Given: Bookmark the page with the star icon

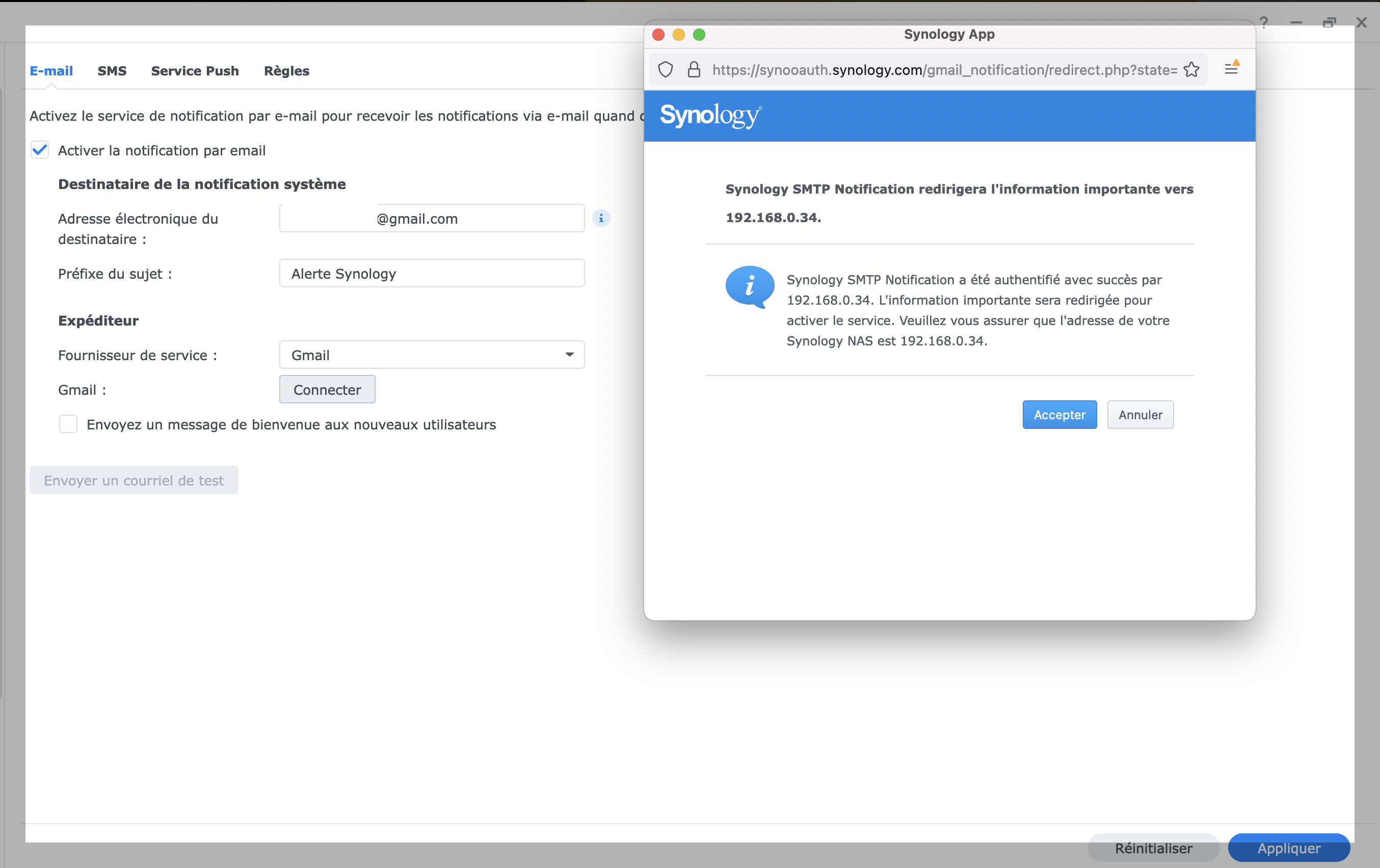Looking at the screenshot, I should point(1191,70).
